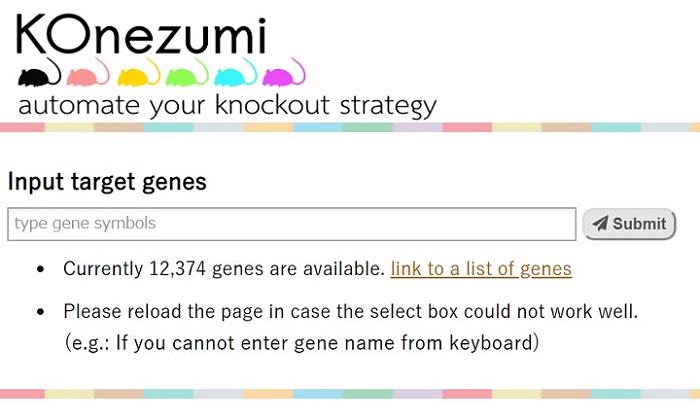Click the "Please reload the page" note
The image size is (700, 420).
point(350,311)
